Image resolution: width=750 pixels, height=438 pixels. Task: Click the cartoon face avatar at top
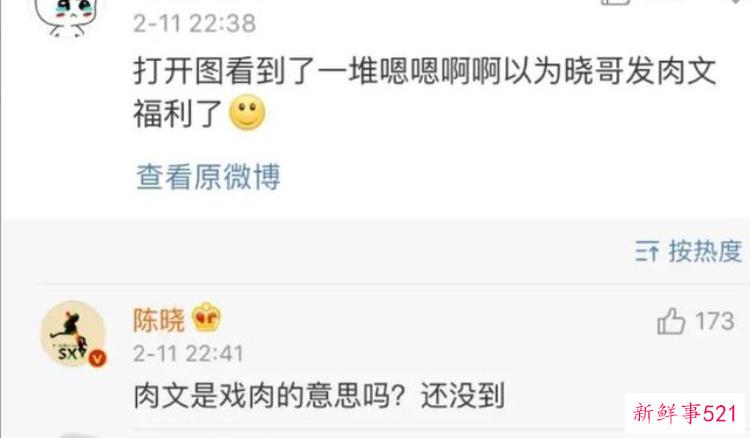click(x=66, y=17)
